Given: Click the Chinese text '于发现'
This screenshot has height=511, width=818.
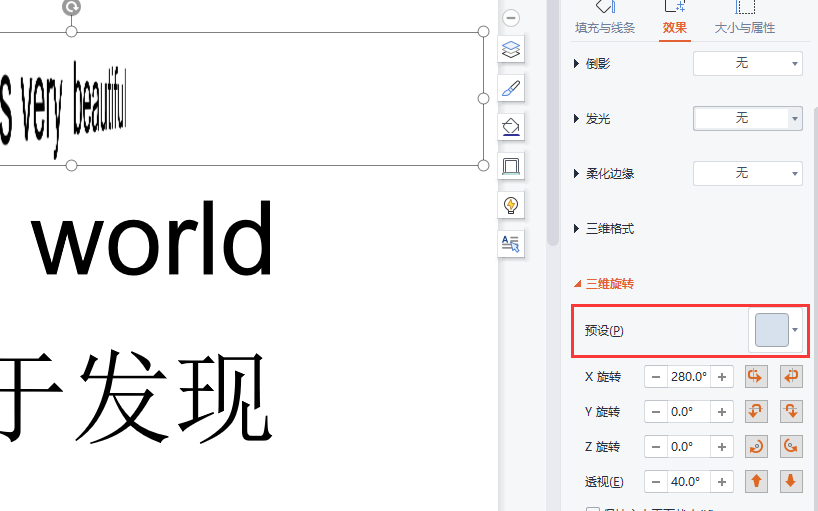Looking at the screenshot, I should 135,398.
